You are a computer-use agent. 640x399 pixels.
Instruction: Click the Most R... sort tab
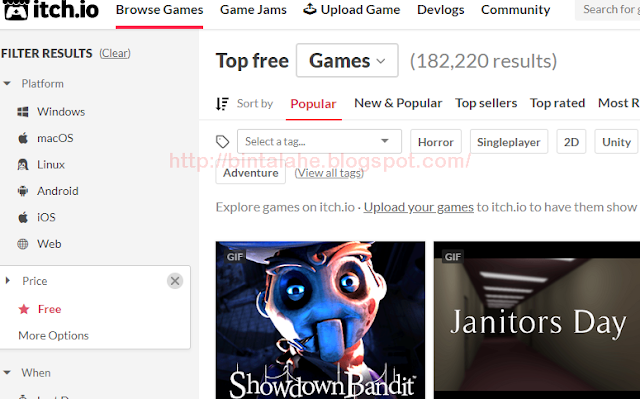(x=619, y=103)
